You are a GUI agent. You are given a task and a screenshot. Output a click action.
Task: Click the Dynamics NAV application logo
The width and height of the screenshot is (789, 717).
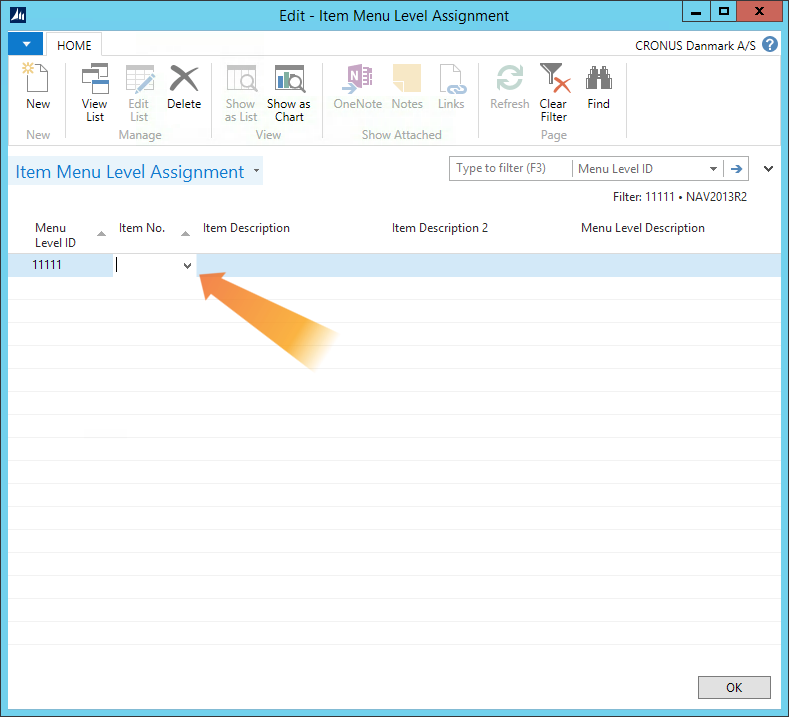(18, 15)
